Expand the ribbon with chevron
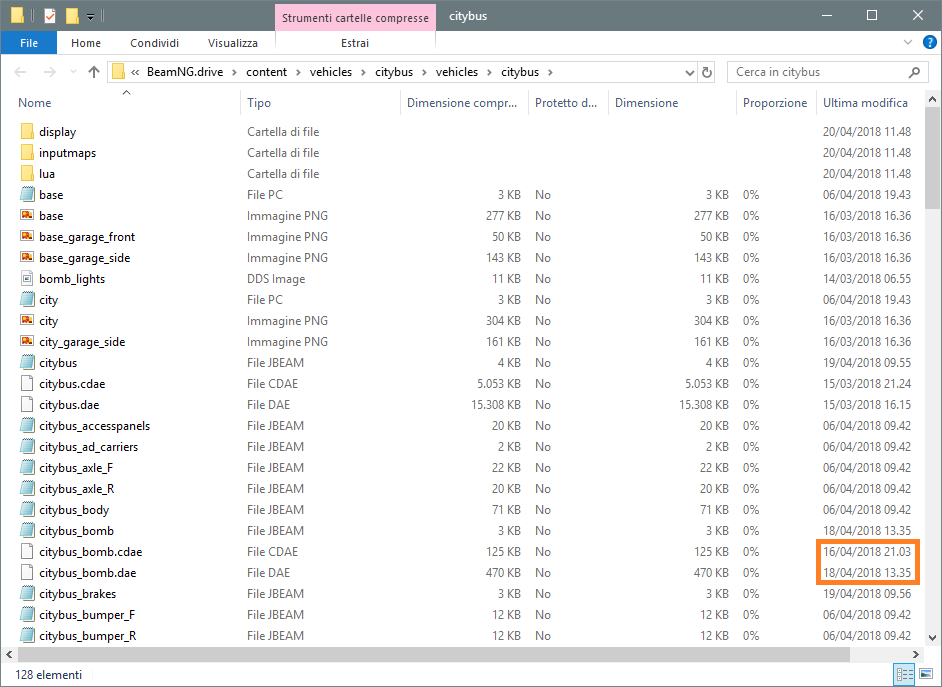The width and height of the screenshot is (942, 687). tap(908, 42)
